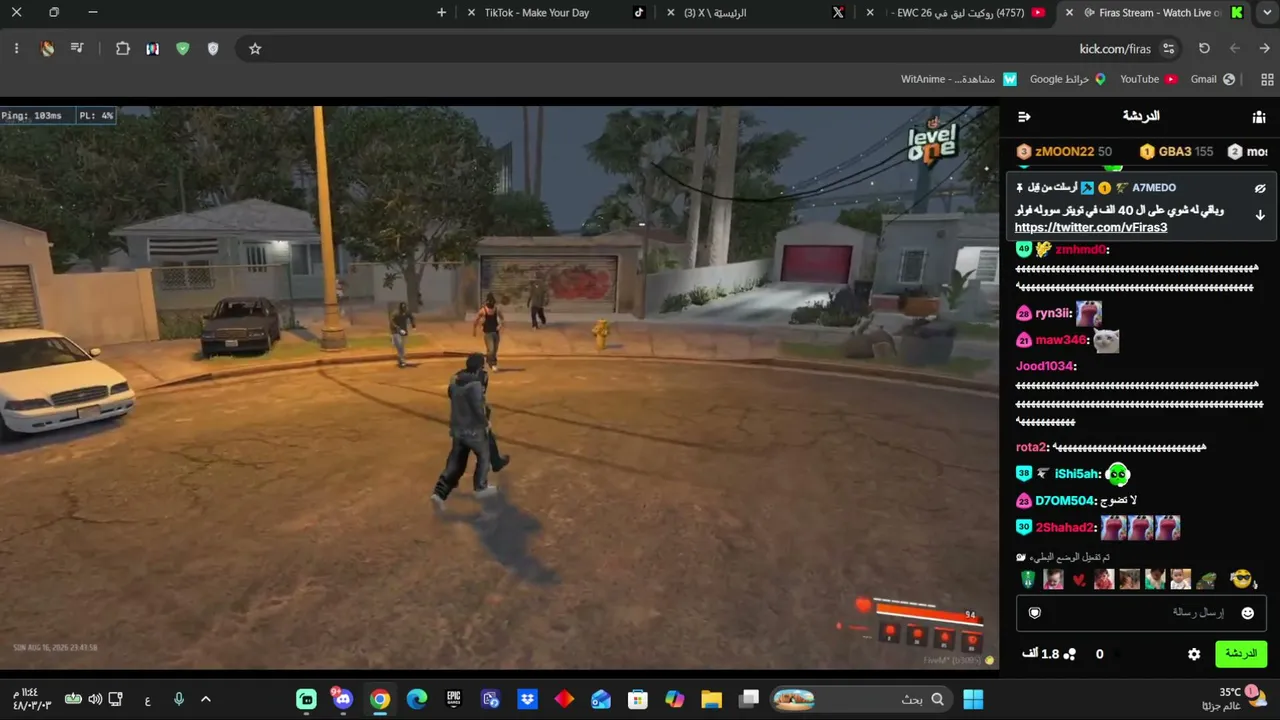The width and height of the screenshot is (1280, 720).
Task: Open the media control toolbar icon
Action: point(77,49)
